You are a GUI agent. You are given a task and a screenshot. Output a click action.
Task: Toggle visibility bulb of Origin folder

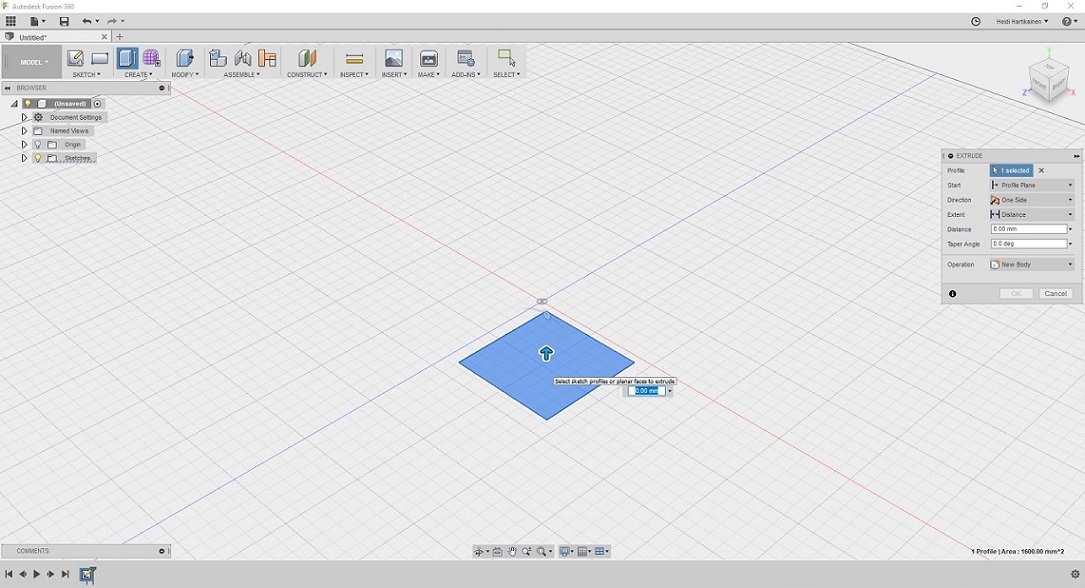(x=38, y=145)
